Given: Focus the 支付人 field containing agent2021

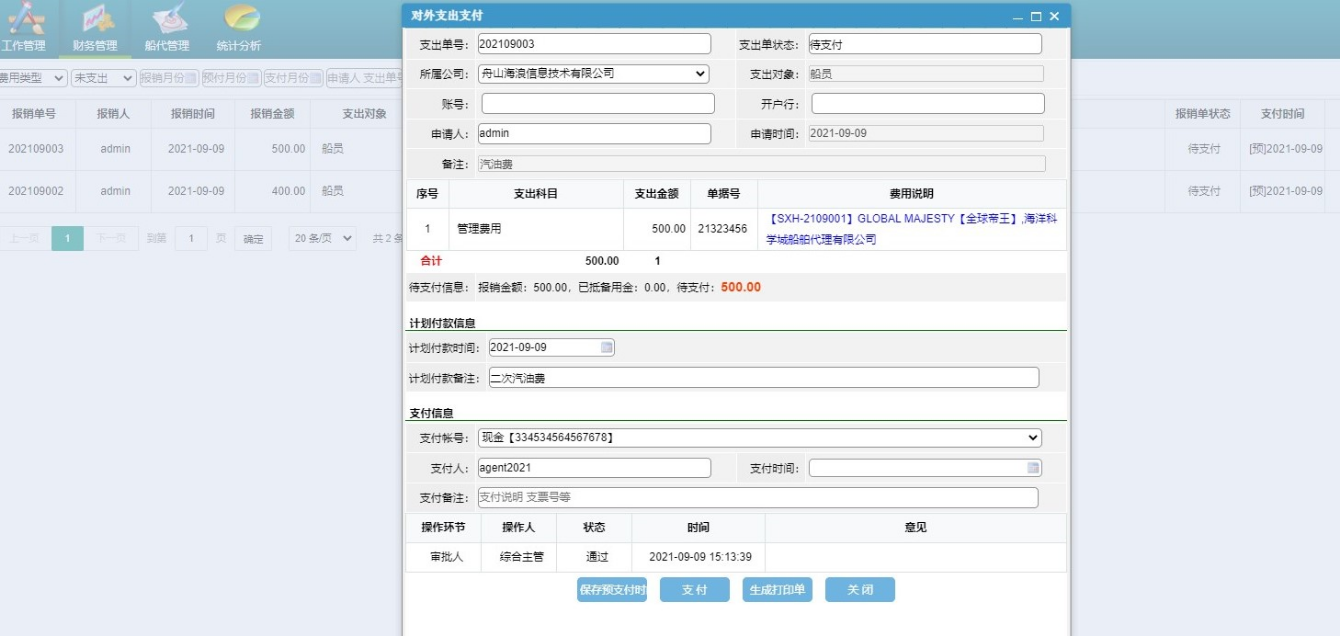Looking at the screenshot, I should [x=593, y=468].
